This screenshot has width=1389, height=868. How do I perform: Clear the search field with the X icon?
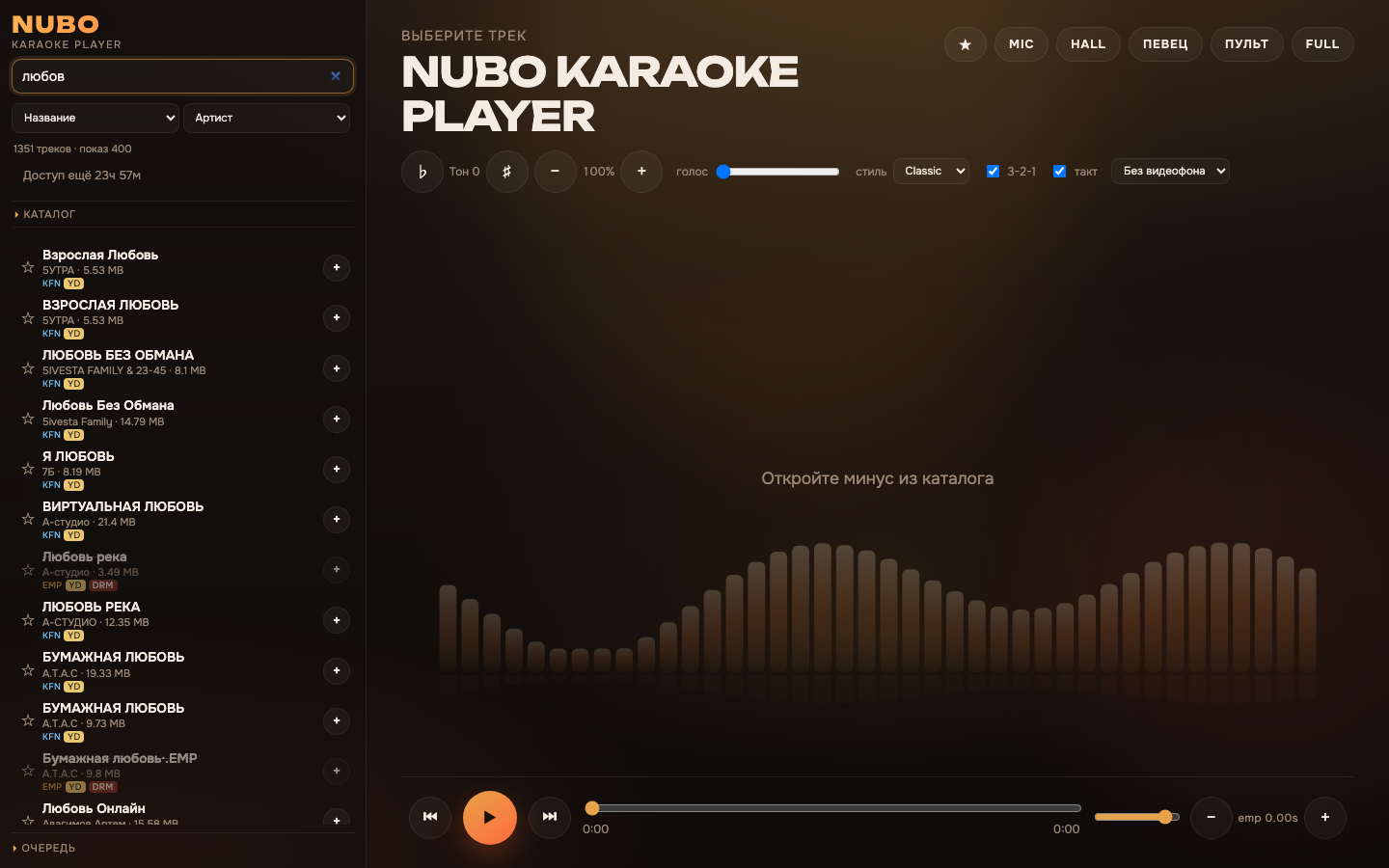(336, 76)
